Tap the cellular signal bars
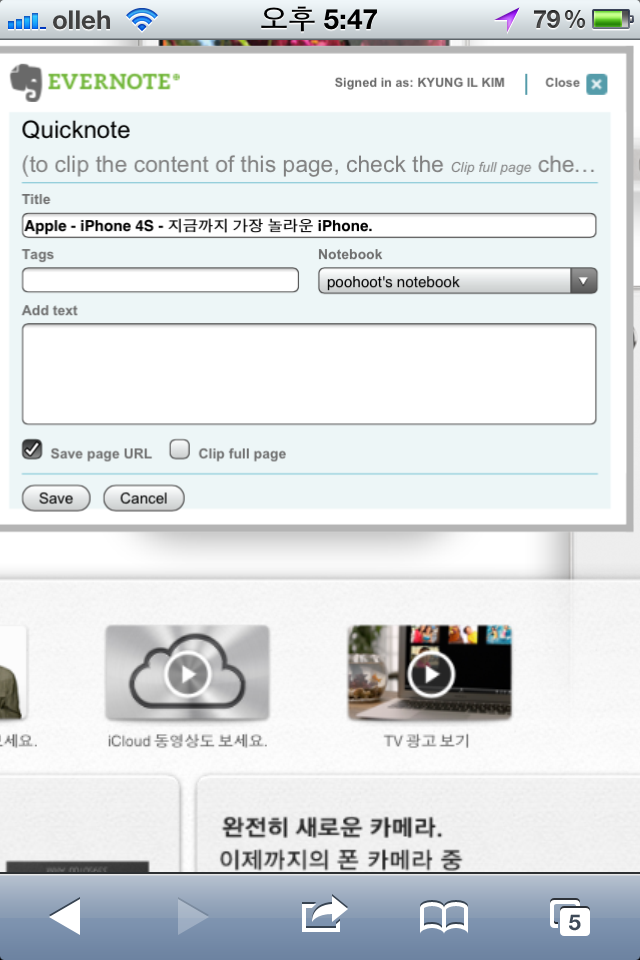Image resolution: width=640 pixels, height=960 pixels. coord(26,21)
